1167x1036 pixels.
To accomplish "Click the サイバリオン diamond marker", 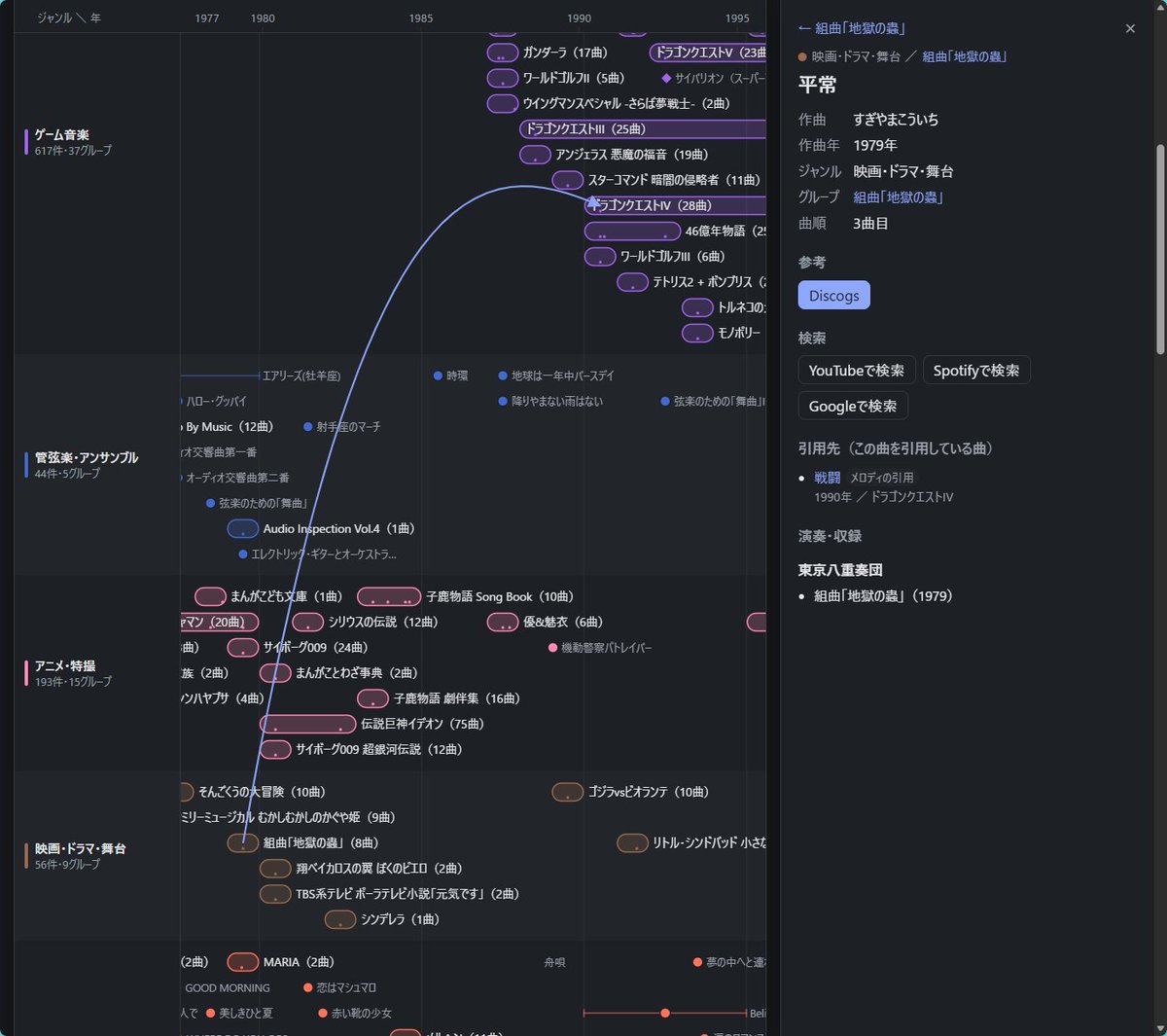I will [666, 78].
